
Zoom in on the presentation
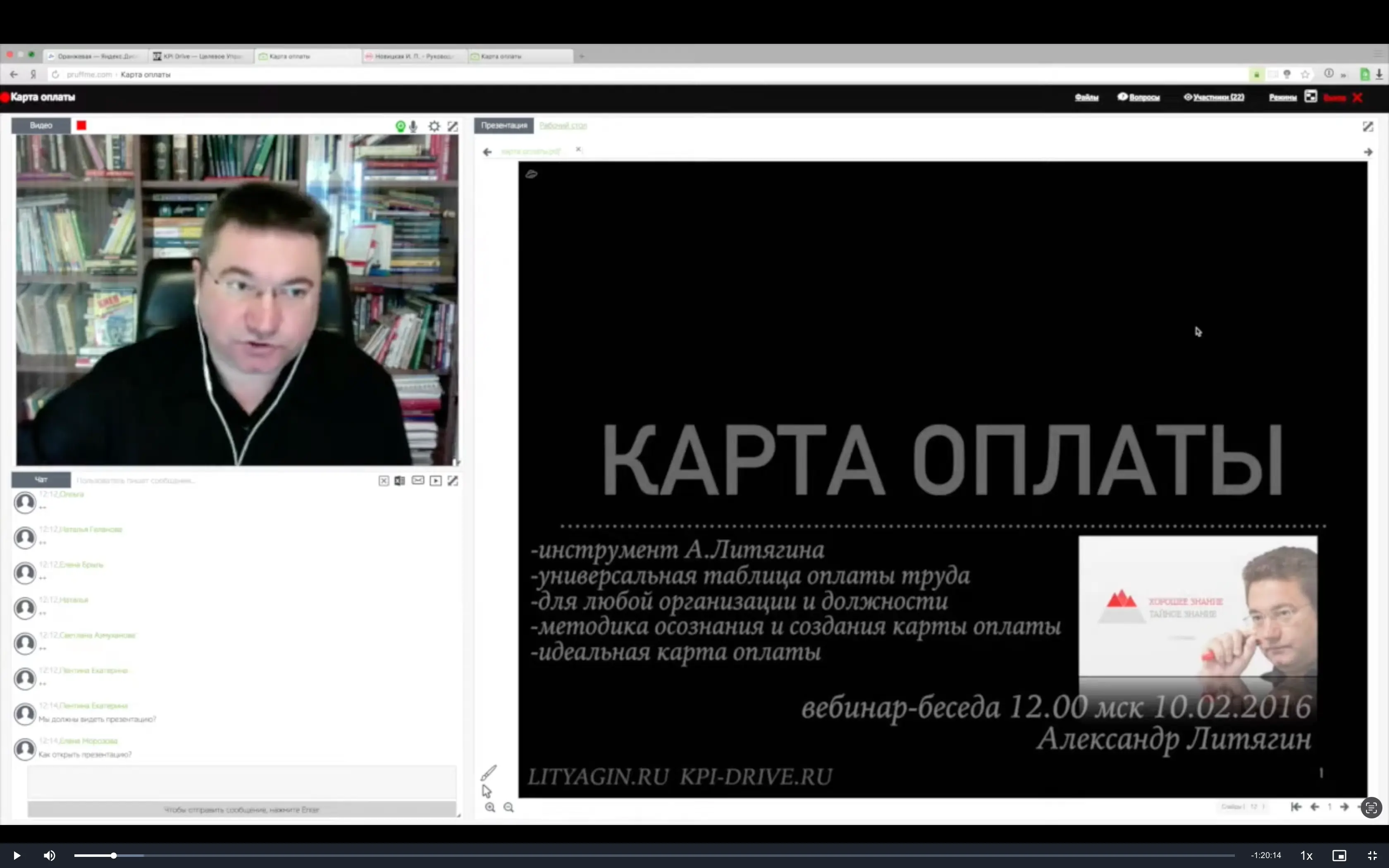(x=489, y=807)
